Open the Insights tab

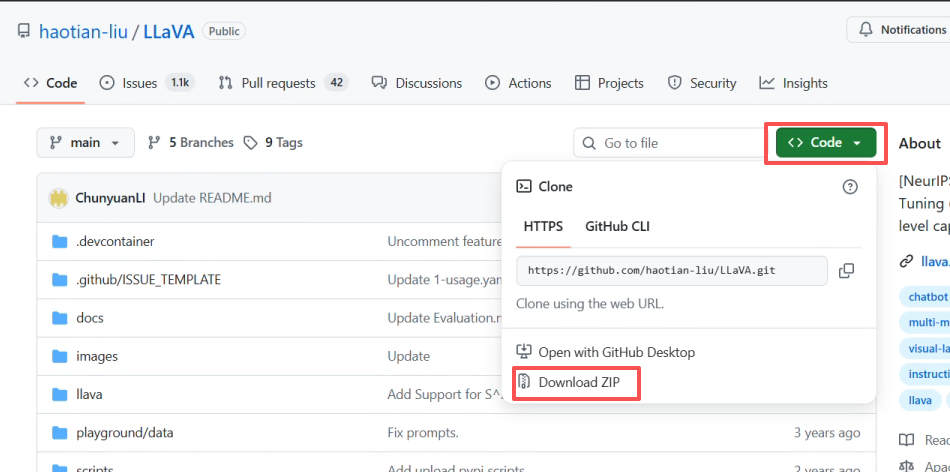(793, 83)
